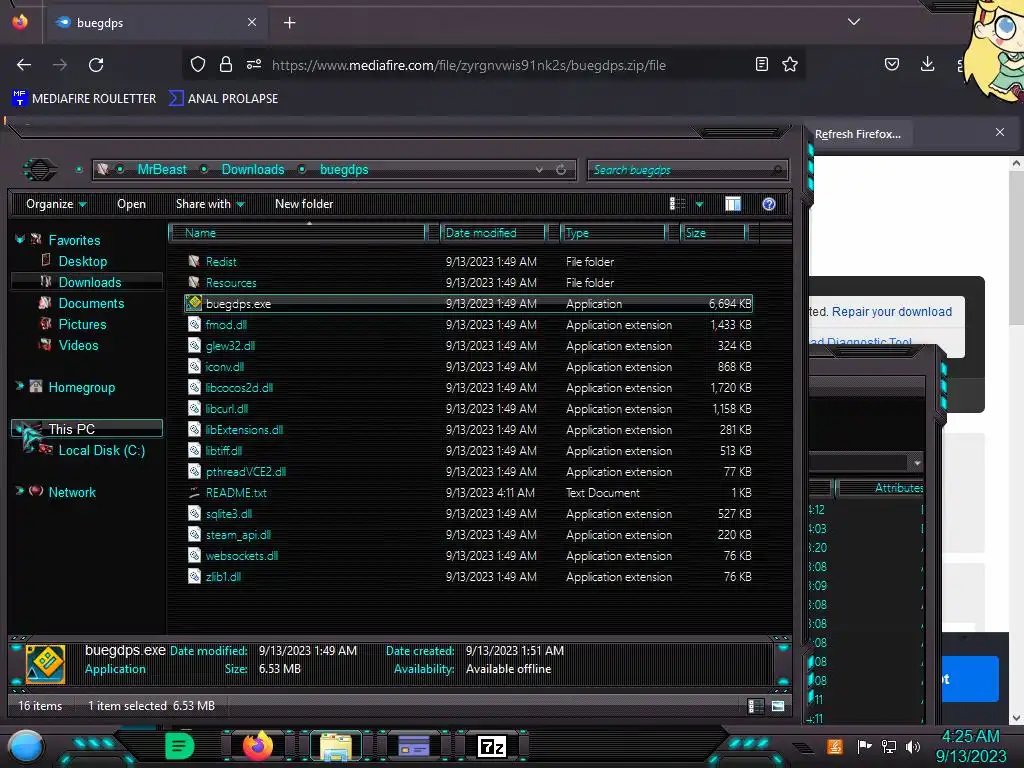Change view layout icon
Screen dimensions: 1024x768
coord(678,204)
